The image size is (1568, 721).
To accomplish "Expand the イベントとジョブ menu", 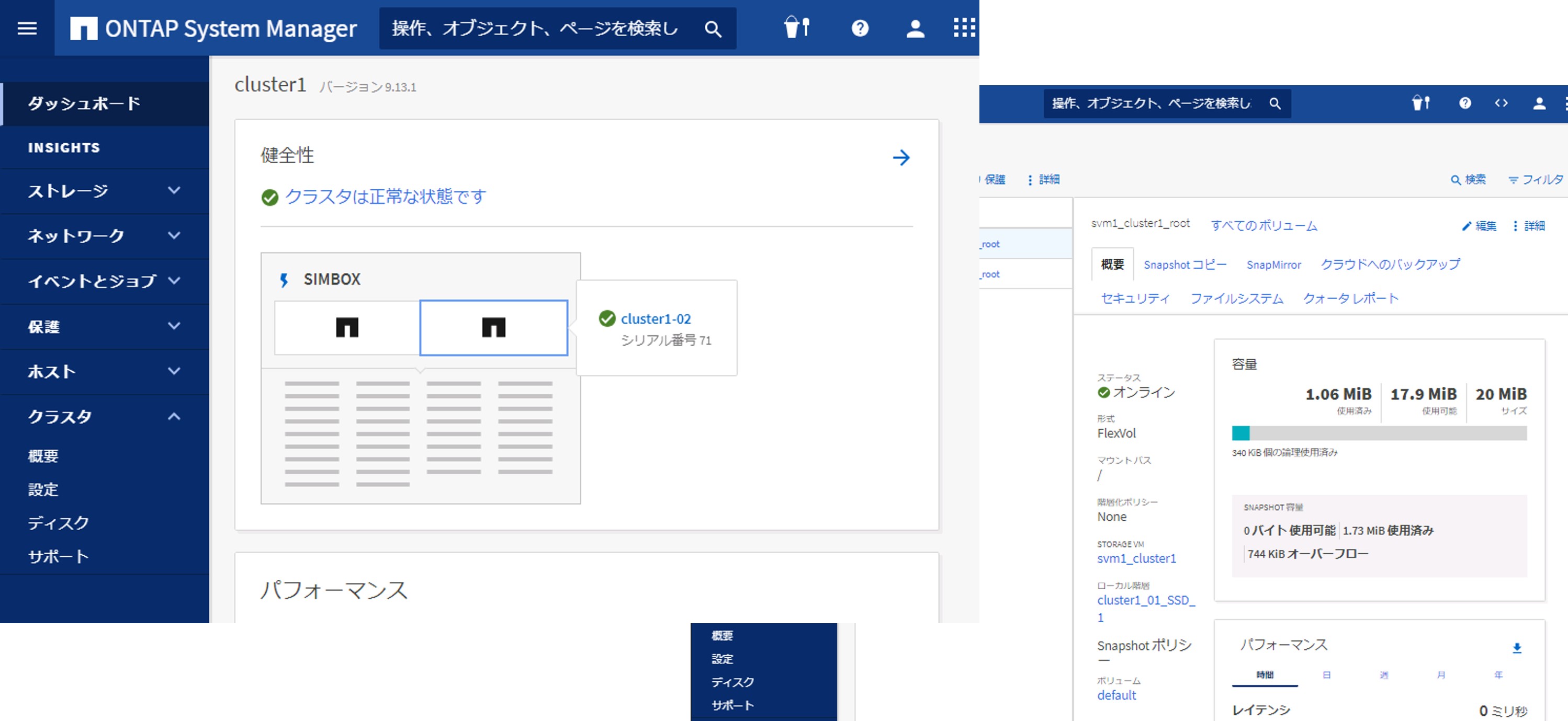I will click(105, 281).
